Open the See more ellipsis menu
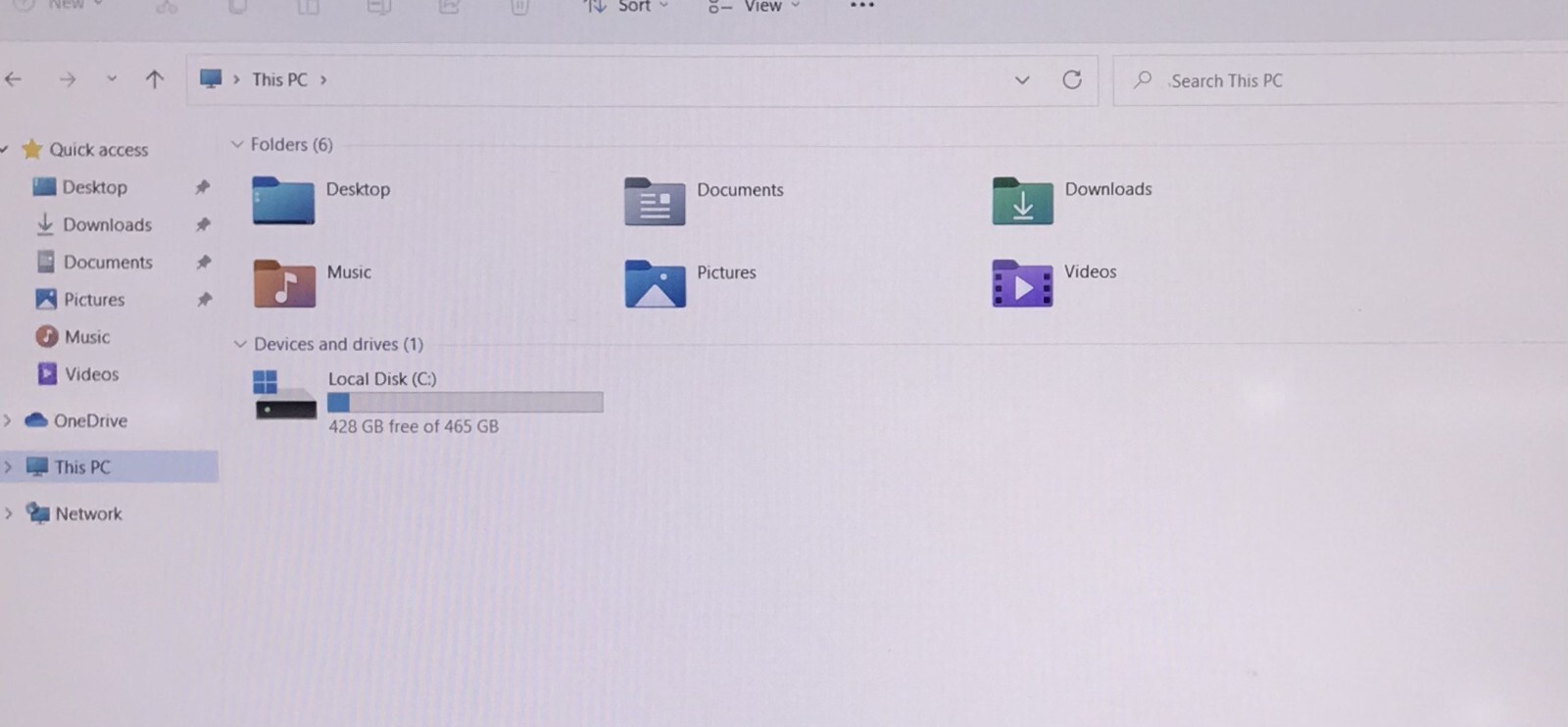 click(862, 6)
